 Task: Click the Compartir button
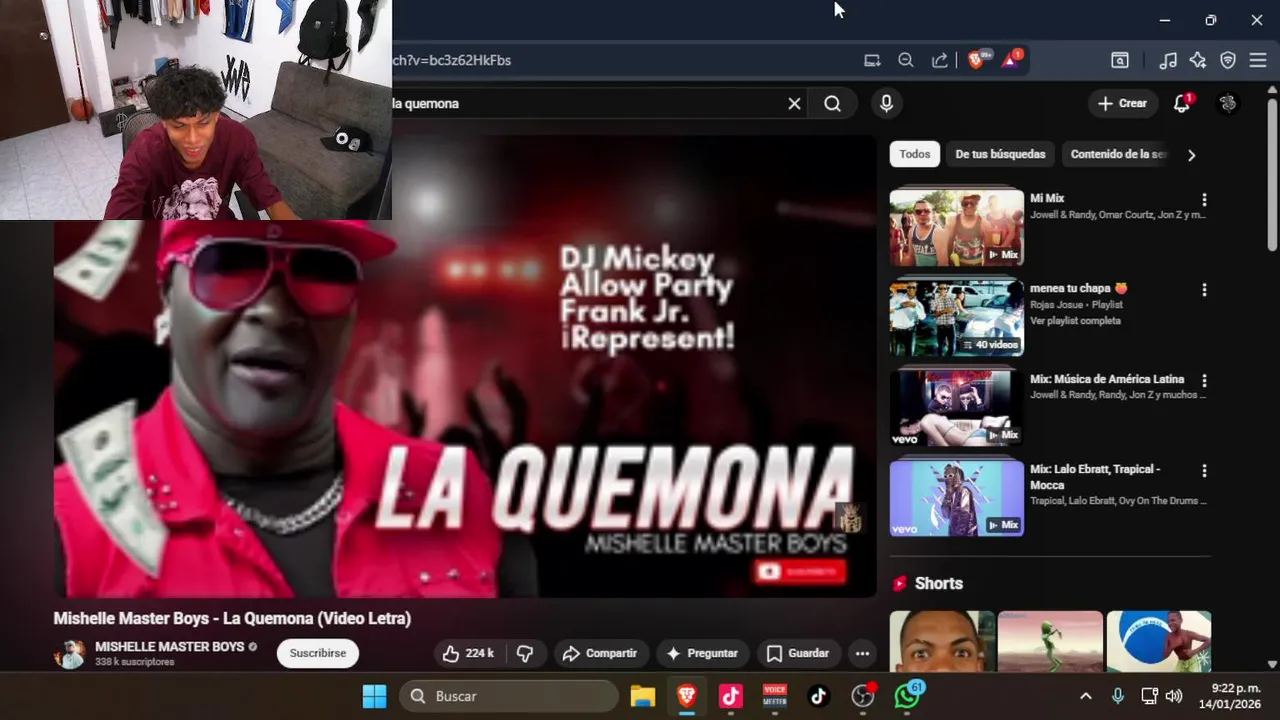click(600, 653)
